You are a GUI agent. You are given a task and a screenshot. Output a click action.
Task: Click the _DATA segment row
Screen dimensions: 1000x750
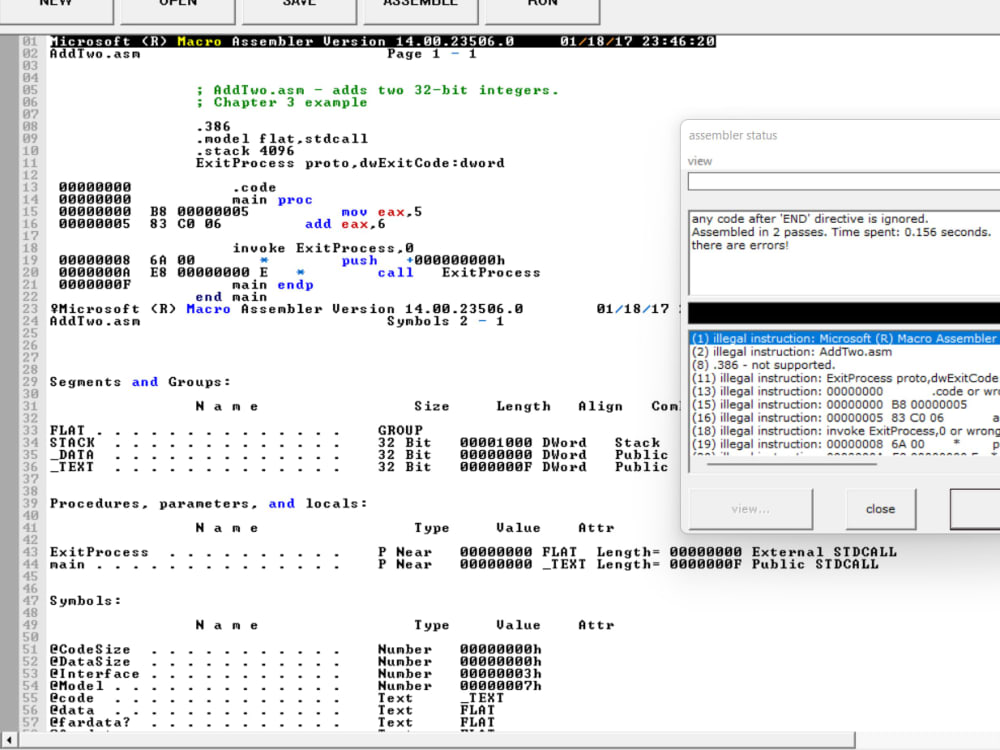(x=359, y=455)
